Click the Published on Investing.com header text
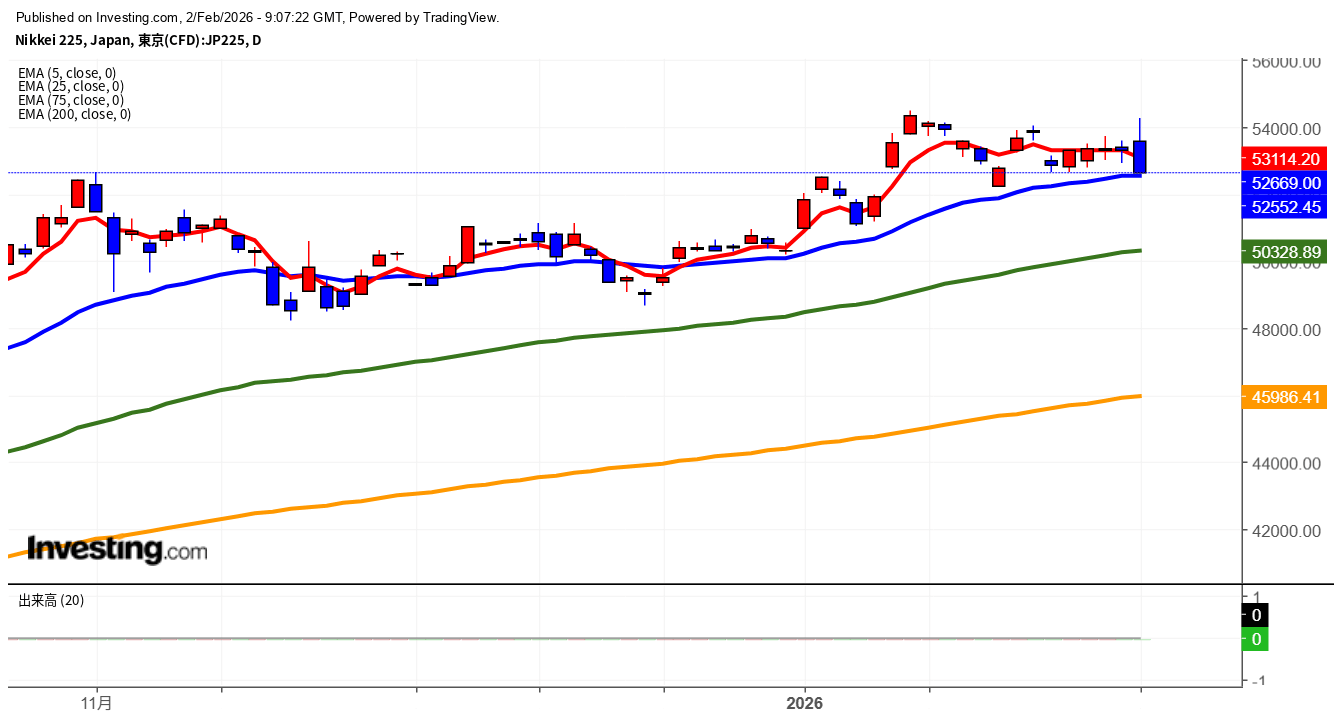1334x720 pixels. [258, 17]
